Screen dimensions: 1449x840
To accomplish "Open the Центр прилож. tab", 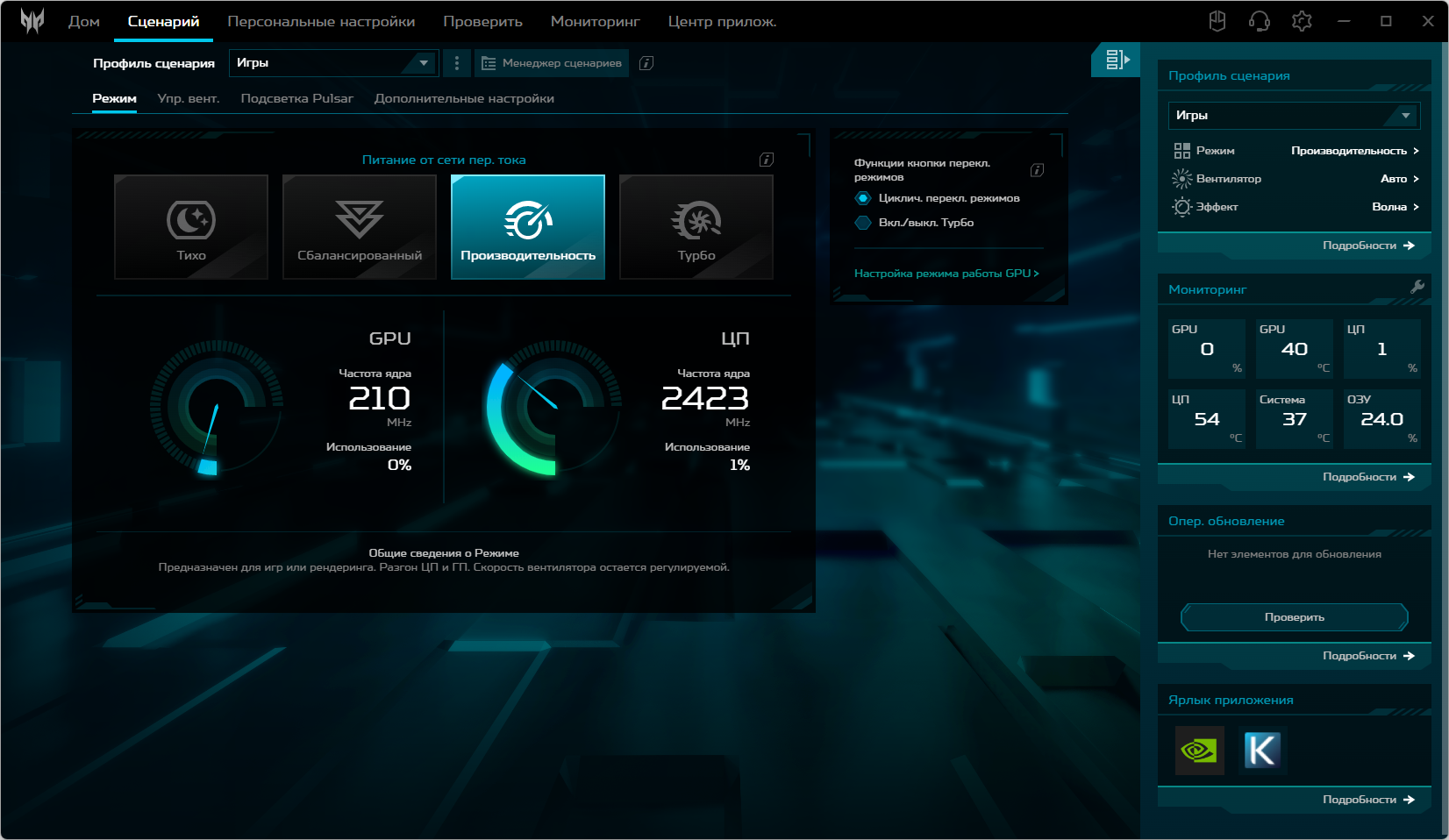I will click(722, 21).
